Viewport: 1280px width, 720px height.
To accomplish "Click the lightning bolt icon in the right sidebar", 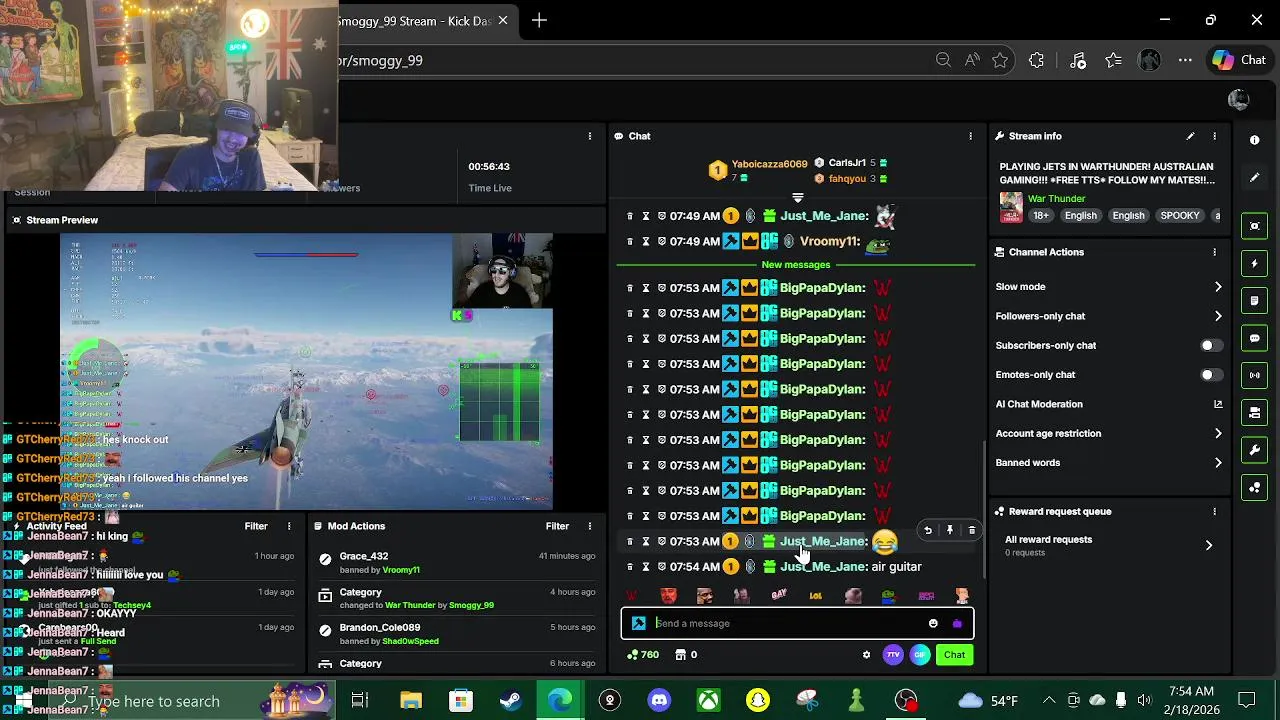I will tap(1255, 264).
